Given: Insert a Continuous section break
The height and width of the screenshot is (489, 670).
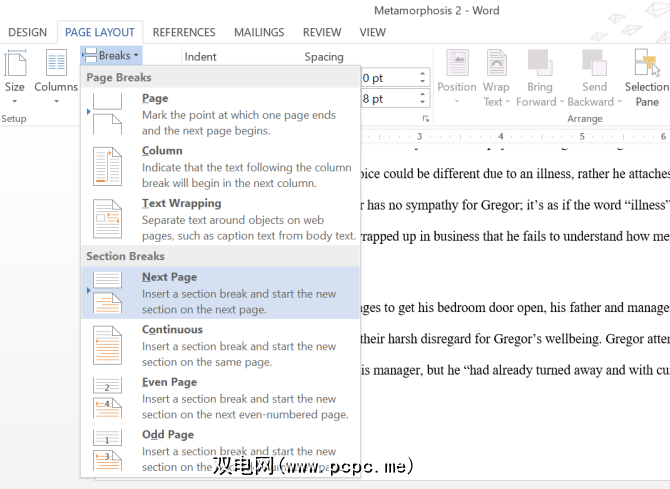Looking at the screenshot, I should point(220,344).
